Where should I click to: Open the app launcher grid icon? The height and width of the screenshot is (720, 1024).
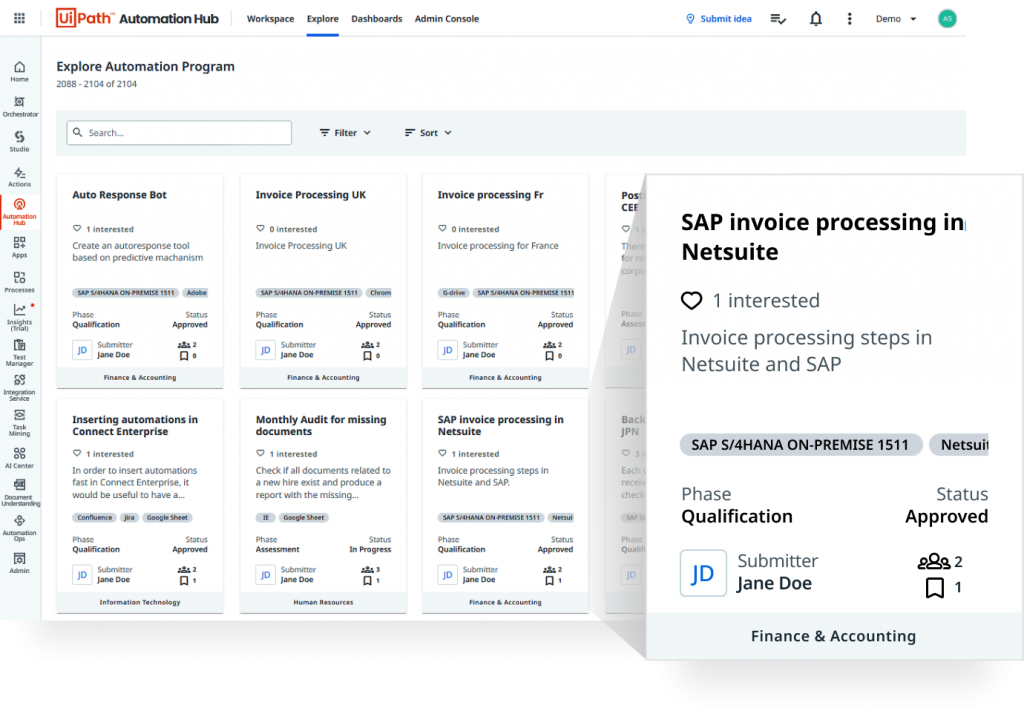[x=20, y=18]
